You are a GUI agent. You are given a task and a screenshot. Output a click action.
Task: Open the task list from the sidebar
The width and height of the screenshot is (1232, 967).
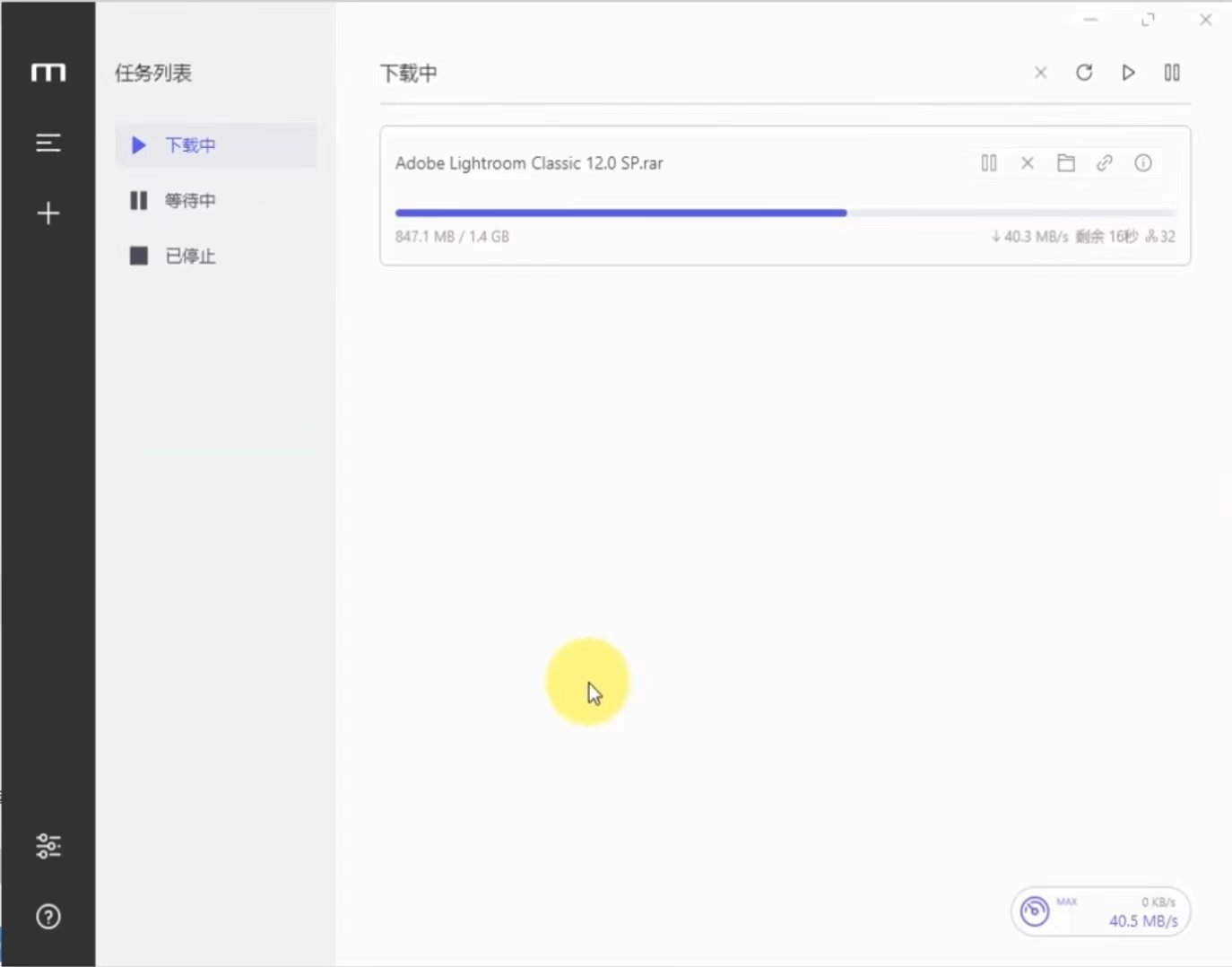pos(48,143)
